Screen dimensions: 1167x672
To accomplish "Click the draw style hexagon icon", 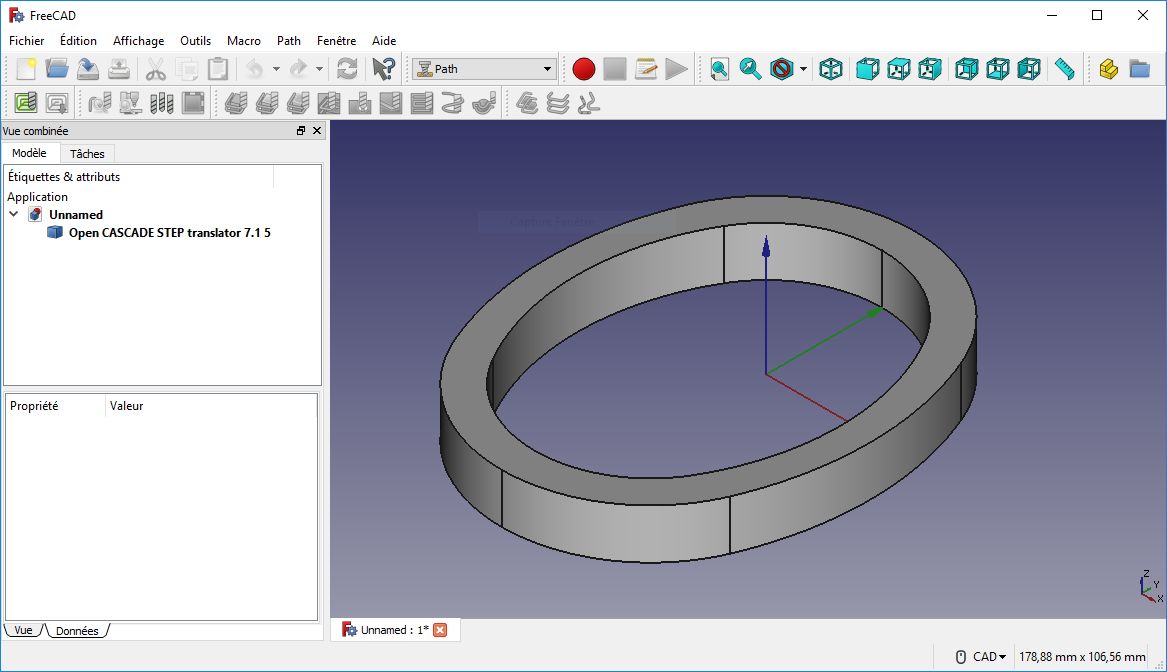I will pos(781,69).
